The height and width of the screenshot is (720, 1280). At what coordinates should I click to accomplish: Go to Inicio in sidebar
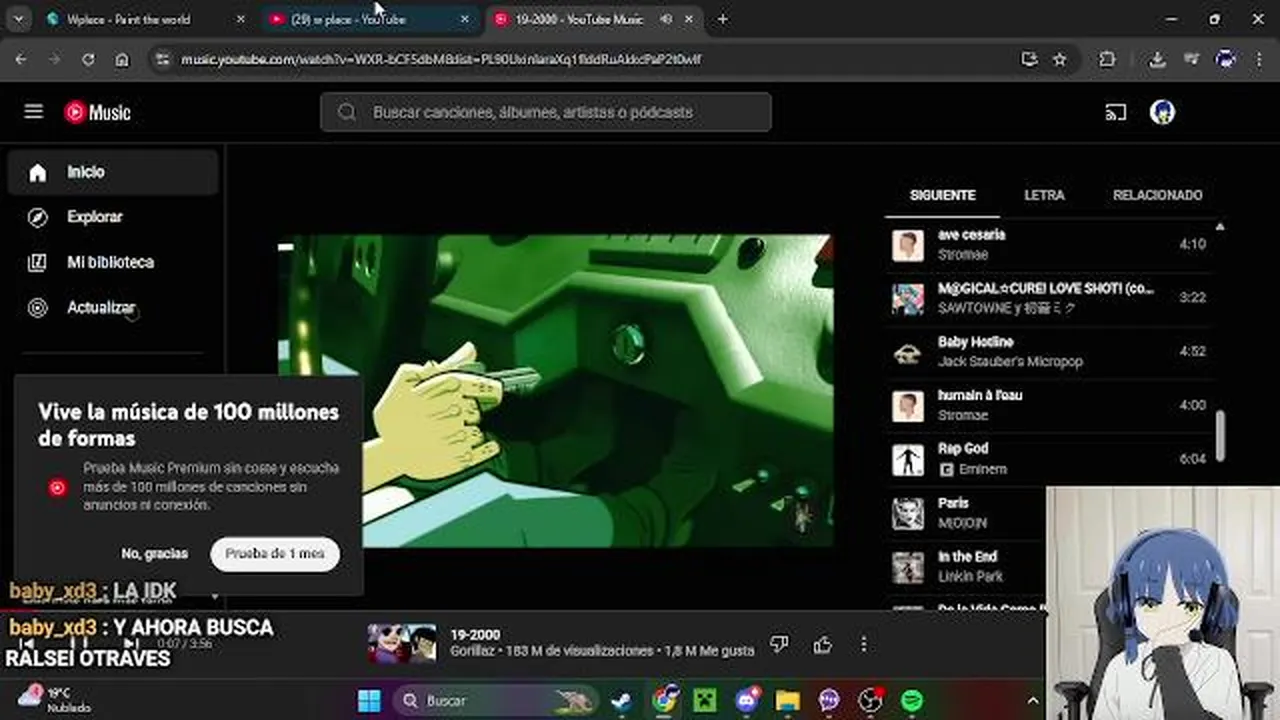[x=113, y=172]
